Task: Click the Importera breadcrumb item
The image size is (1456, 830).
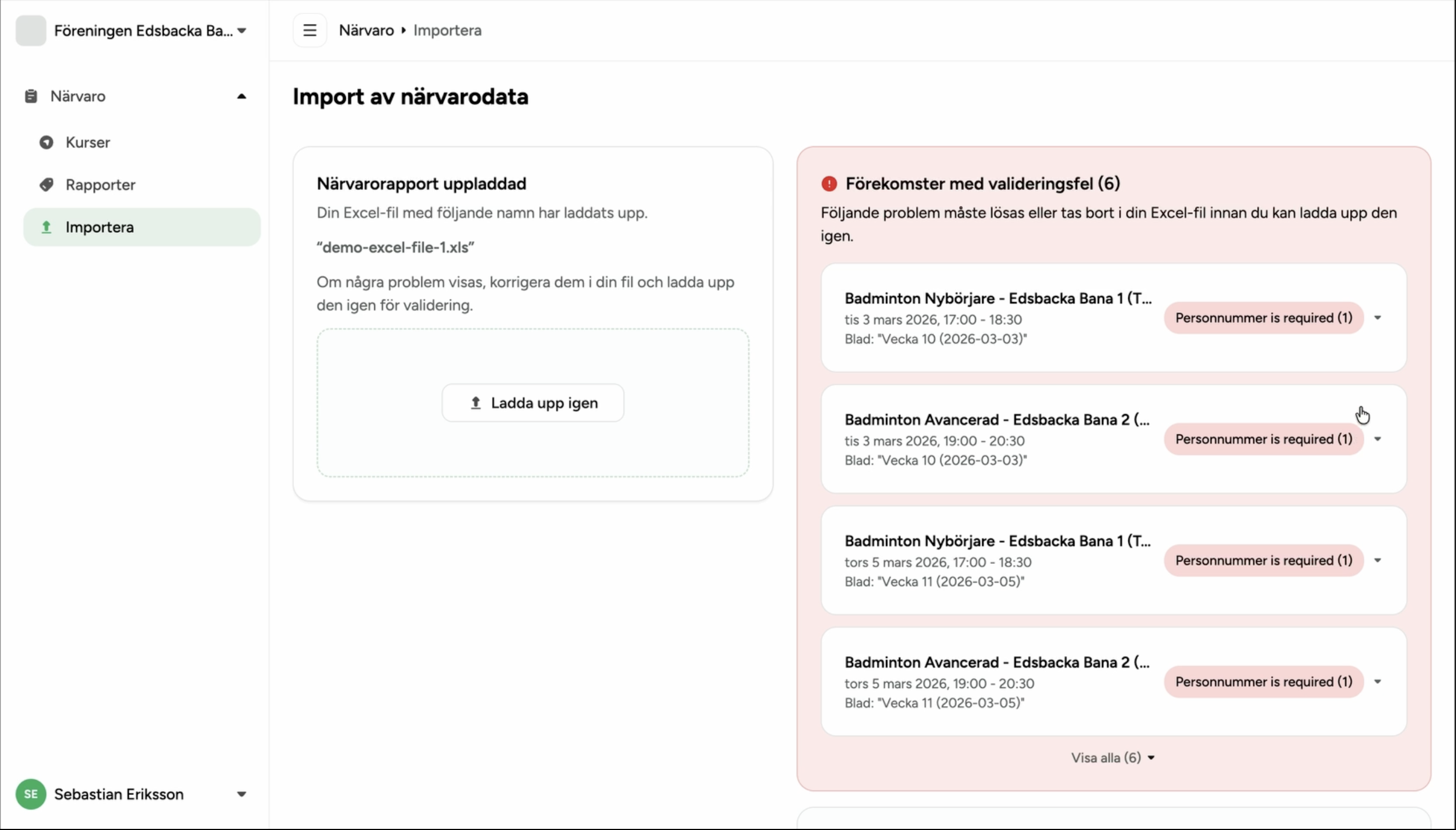Action: (447, 30)
